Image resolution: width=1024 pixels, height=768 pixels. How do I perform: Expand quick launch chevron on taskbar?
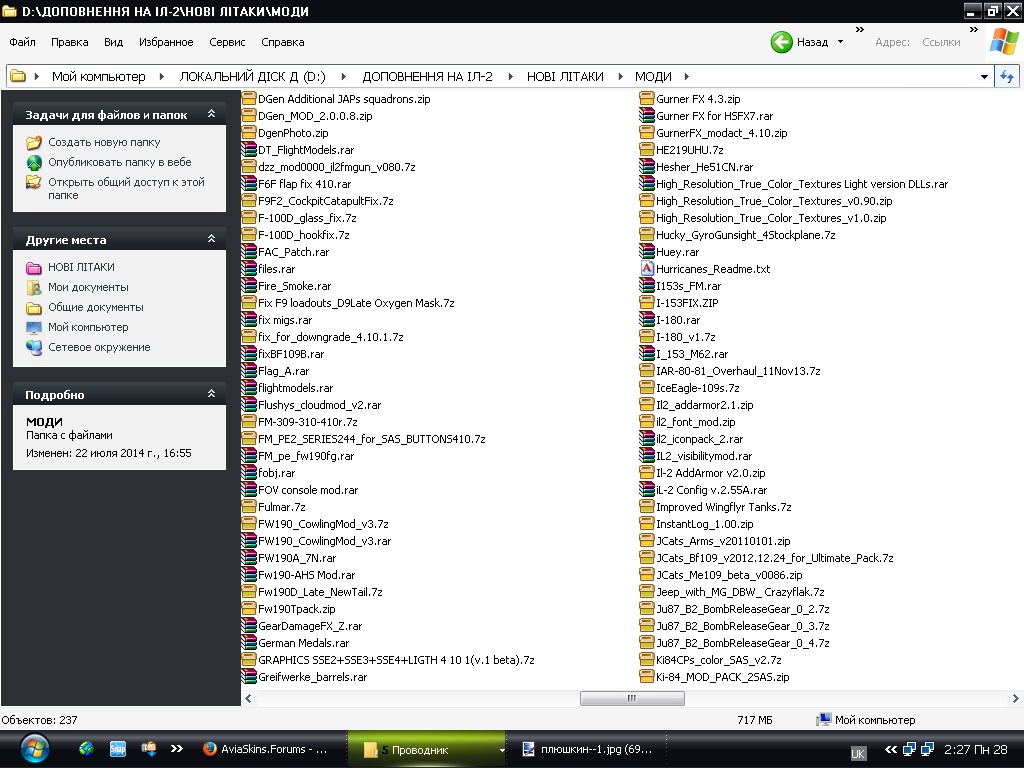tap(176, 749)
